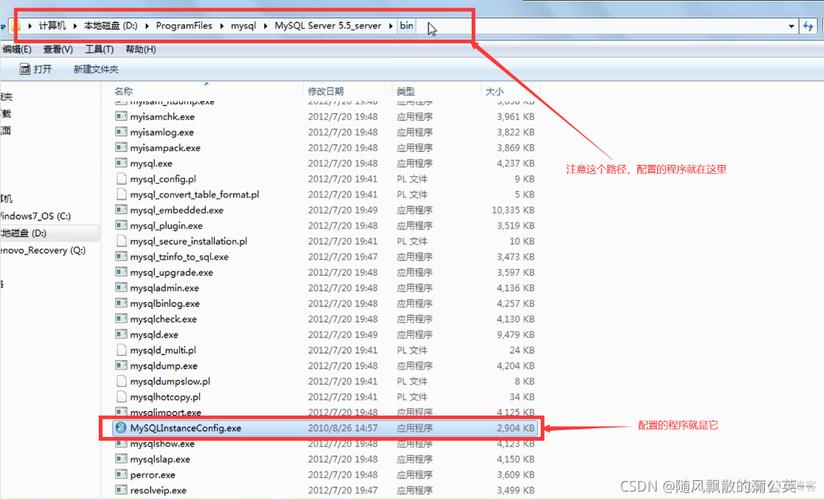The width and height of the screenshot is (824, 500).
Task: Click the mysqldump.exe file icon
Action: 121,365
